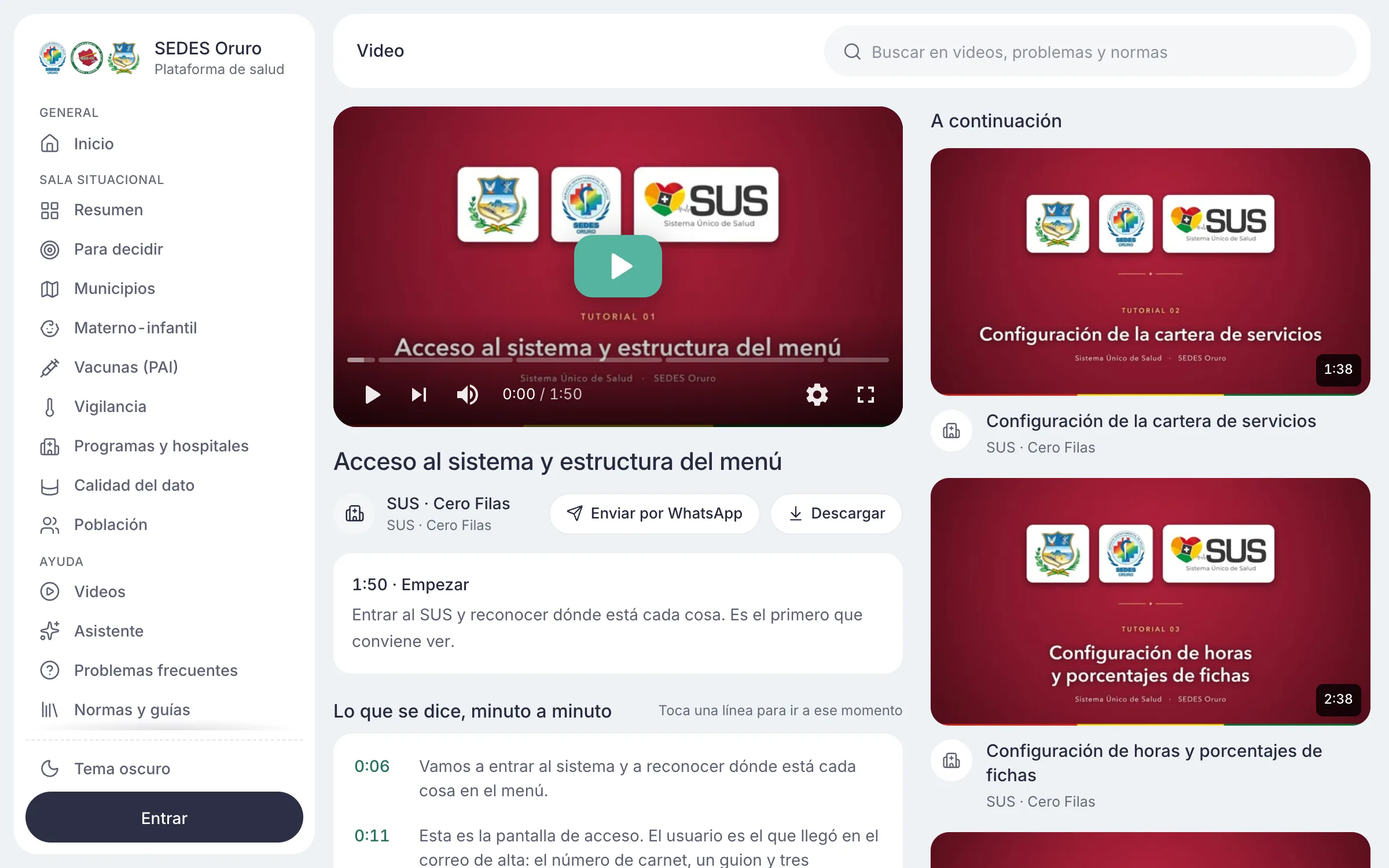Open Calidad del dato section
The width and height of the screenshot is (1389, 868).
coord(164,486)
